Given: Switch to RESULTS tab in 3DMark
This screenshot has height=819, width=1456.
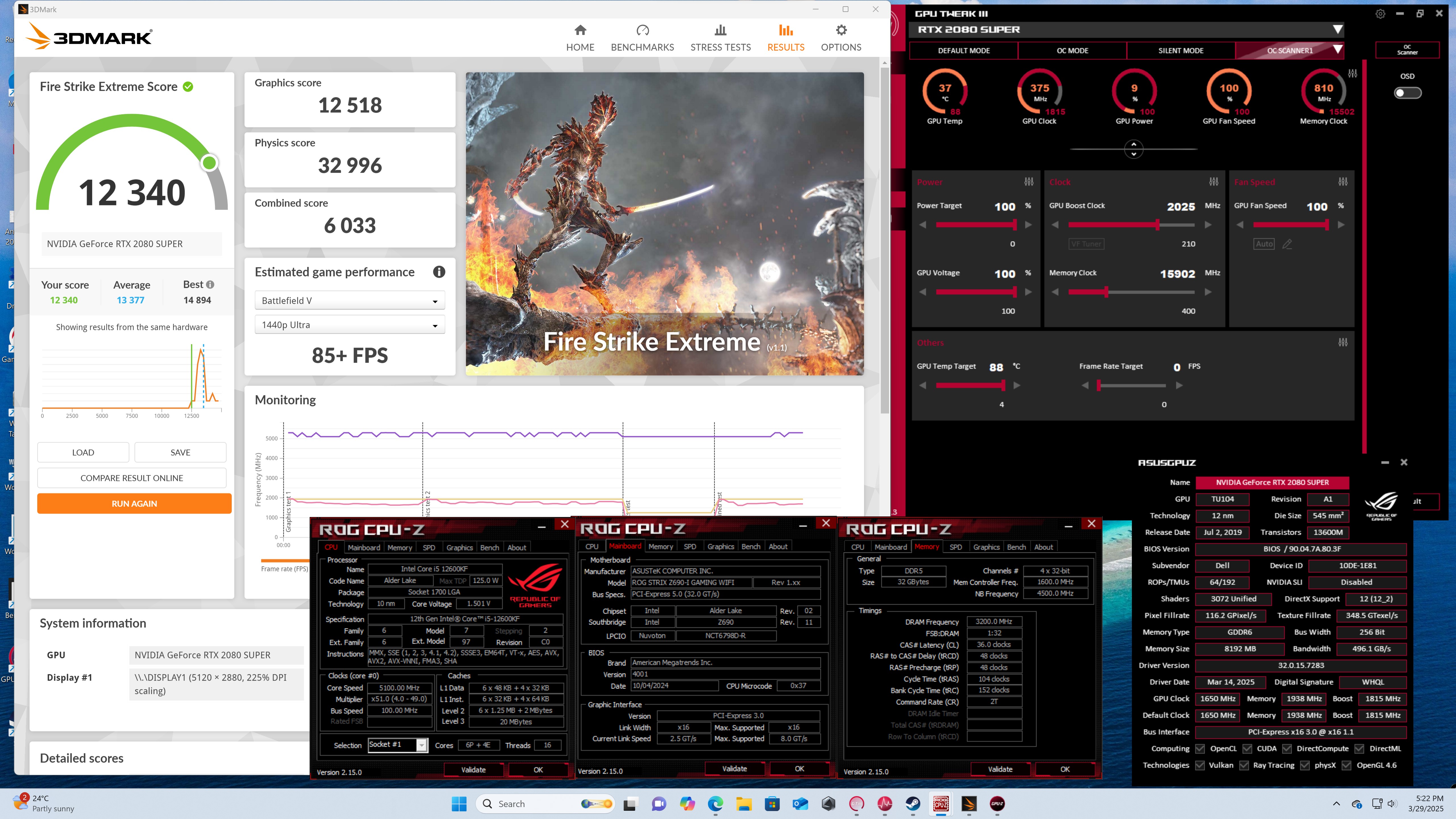Looking at the screenshot, I should tap(786, 38).
